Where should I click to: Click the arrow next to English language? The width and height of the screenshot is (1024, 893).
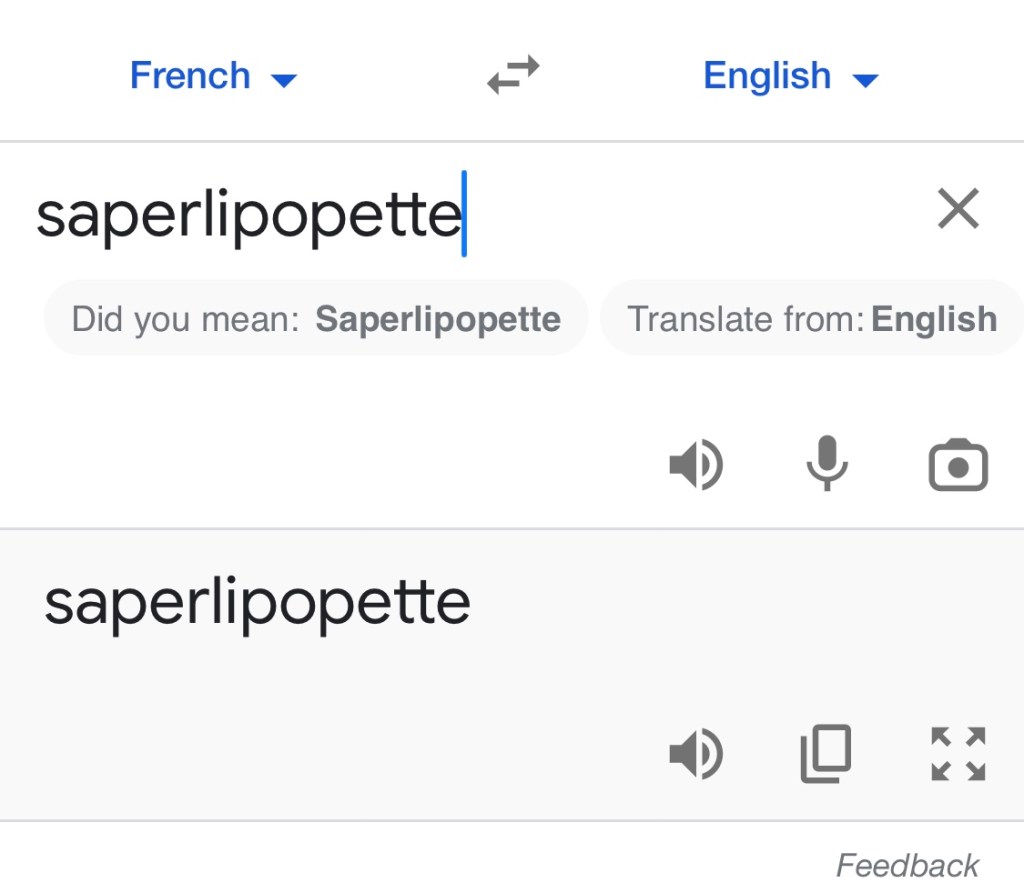(865, 80)
